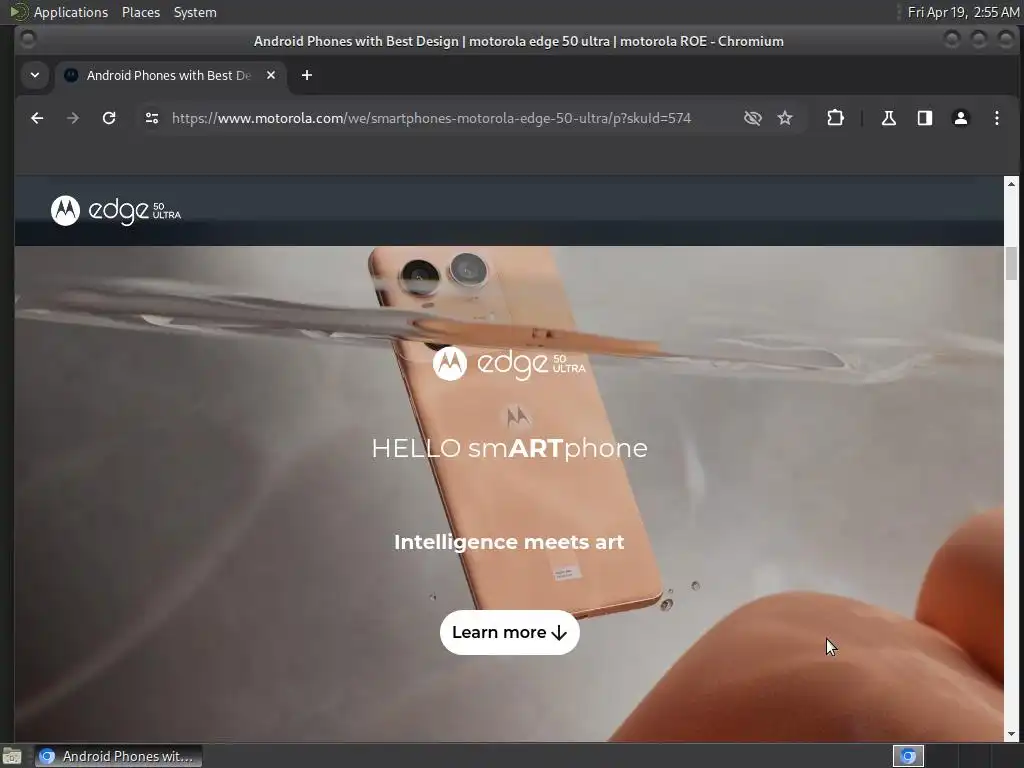Click the vertical scrollbar thumb
This screenshot has height=768, width=1024.
pos(1012,263)
